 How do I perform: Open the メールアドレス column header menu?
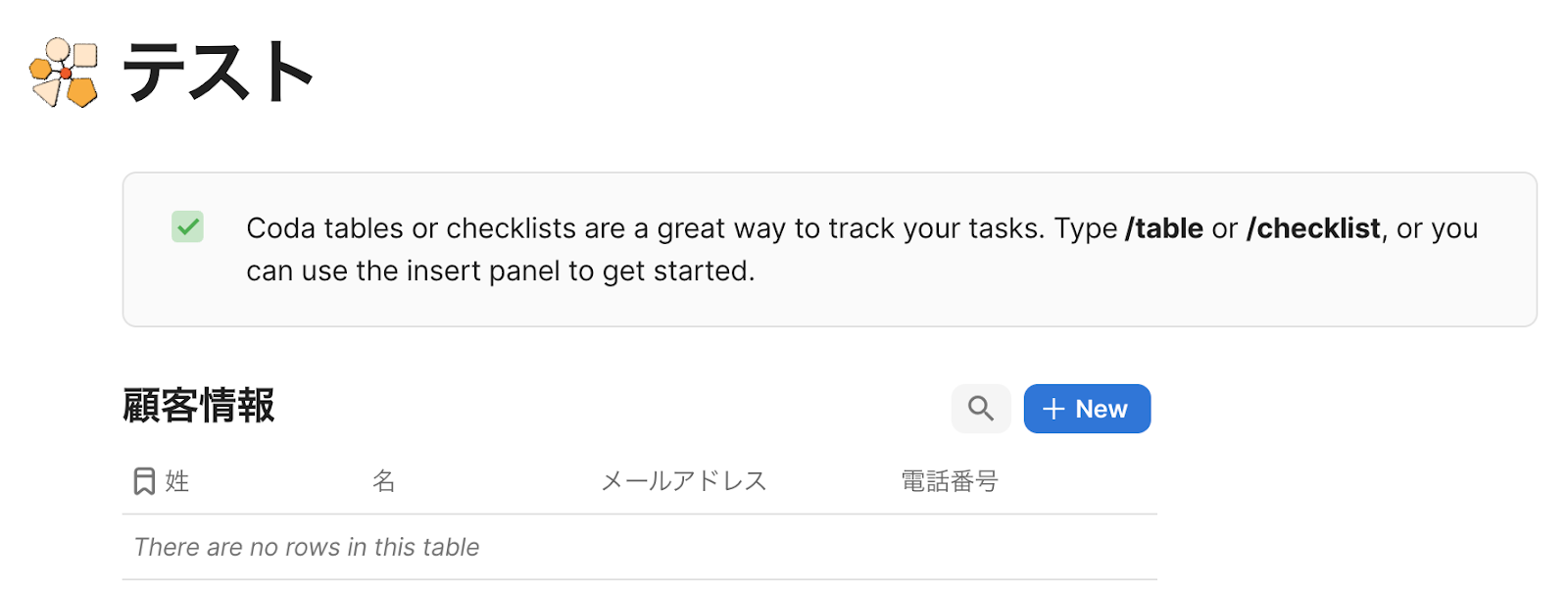coord(683,481)
